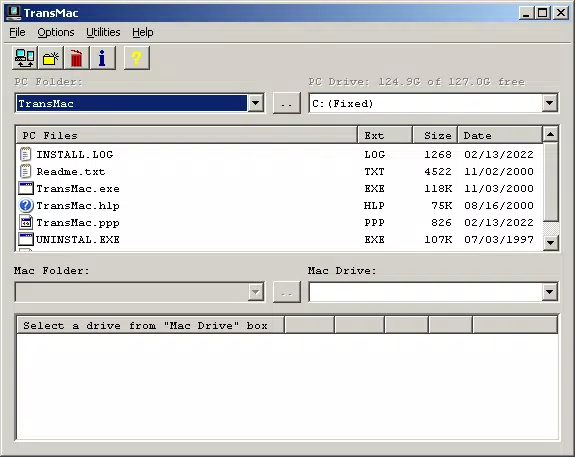Open the Utilities menu
The width and height of the screenshot is (575, 457).
pyautogui.click(x=103, y=32)
